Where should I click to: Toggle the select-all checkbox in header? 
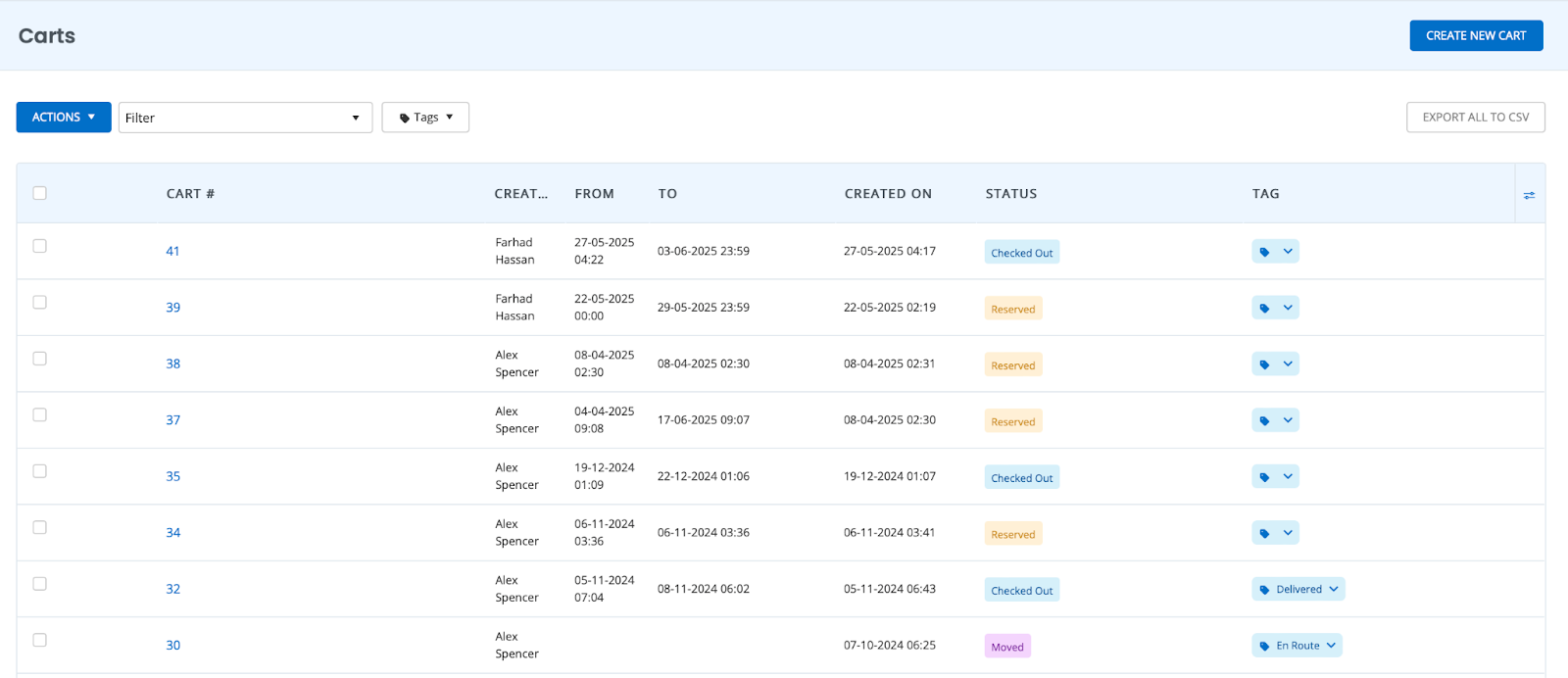39,193
